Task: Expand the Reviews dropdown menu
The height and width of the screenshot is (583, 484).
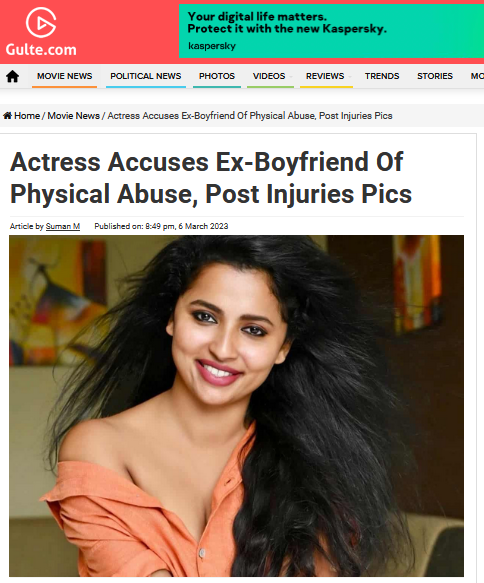Action: [326, 76]
